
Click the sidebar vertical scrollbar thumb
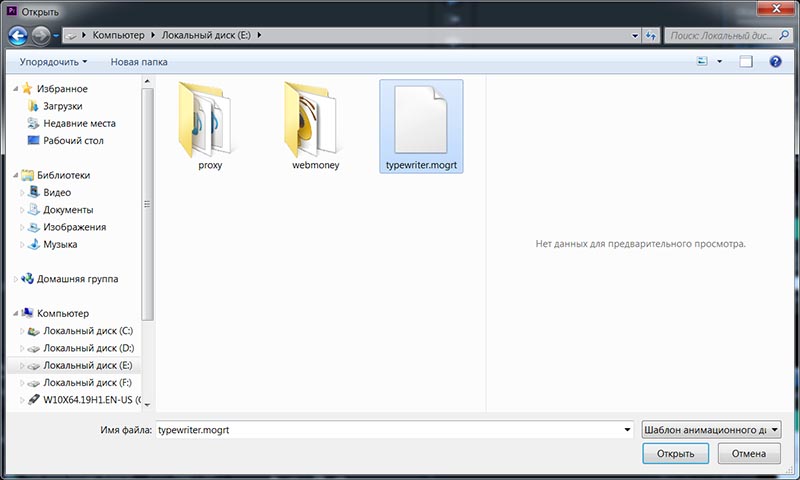coord(147,204)
